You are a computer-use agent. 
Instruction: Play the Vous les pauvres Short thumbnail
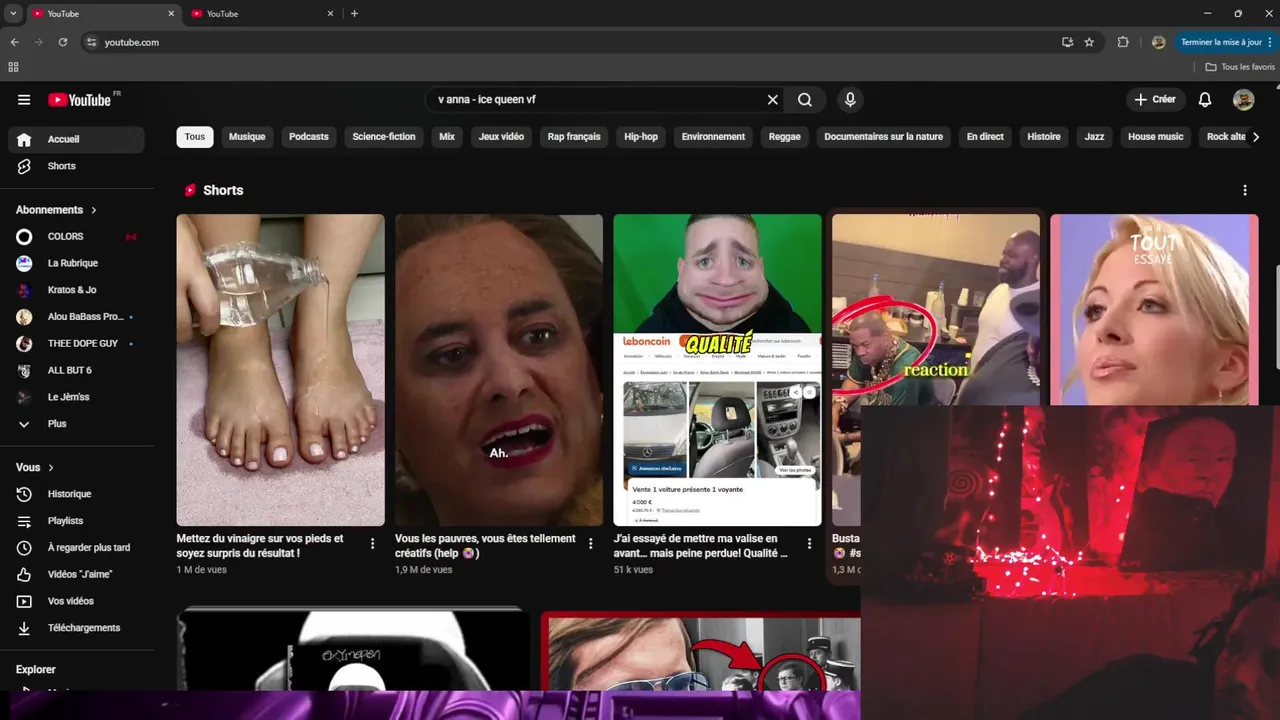(499, 370)
